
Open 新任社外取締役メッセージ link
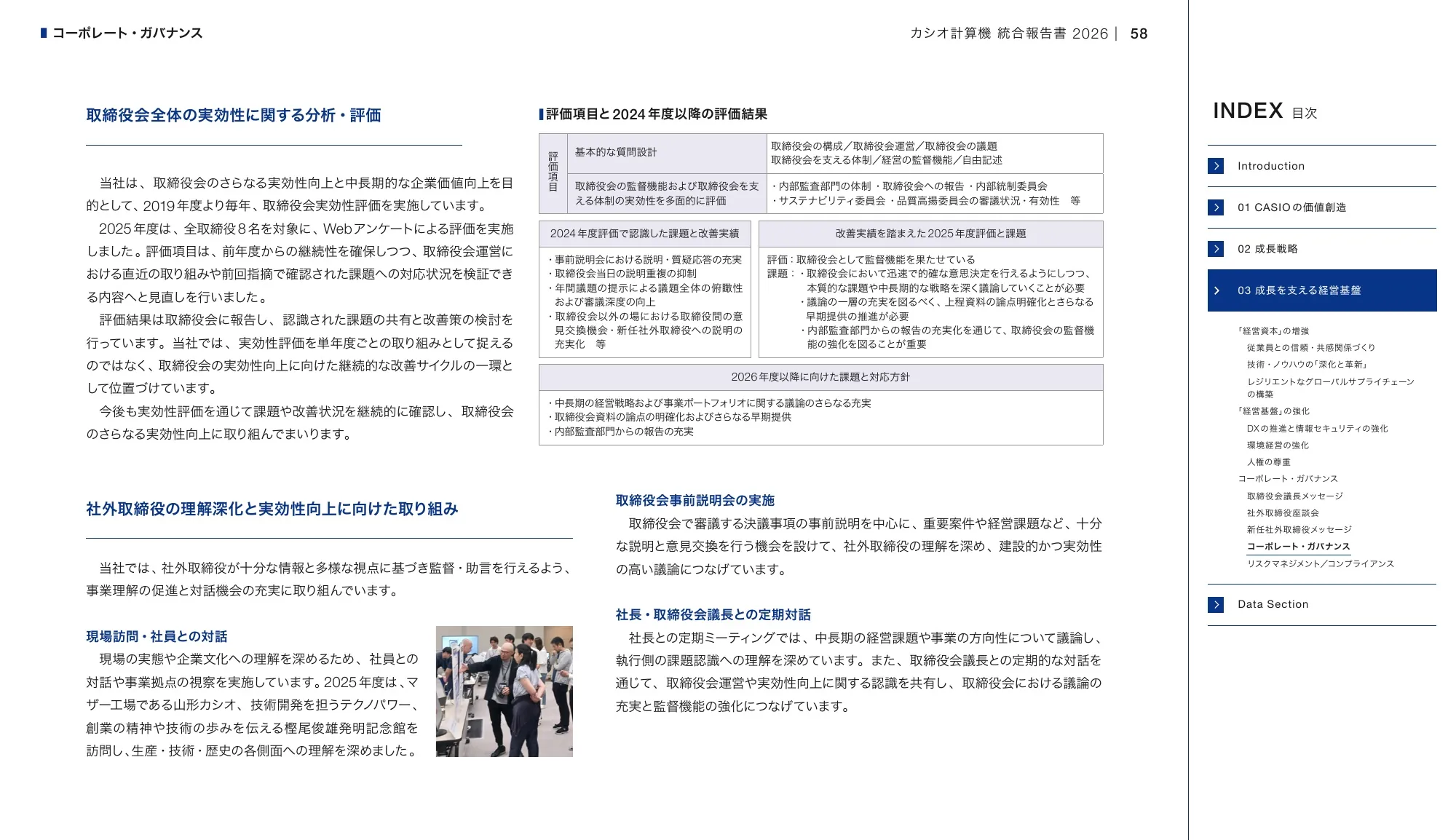[x=1299, y=530]
